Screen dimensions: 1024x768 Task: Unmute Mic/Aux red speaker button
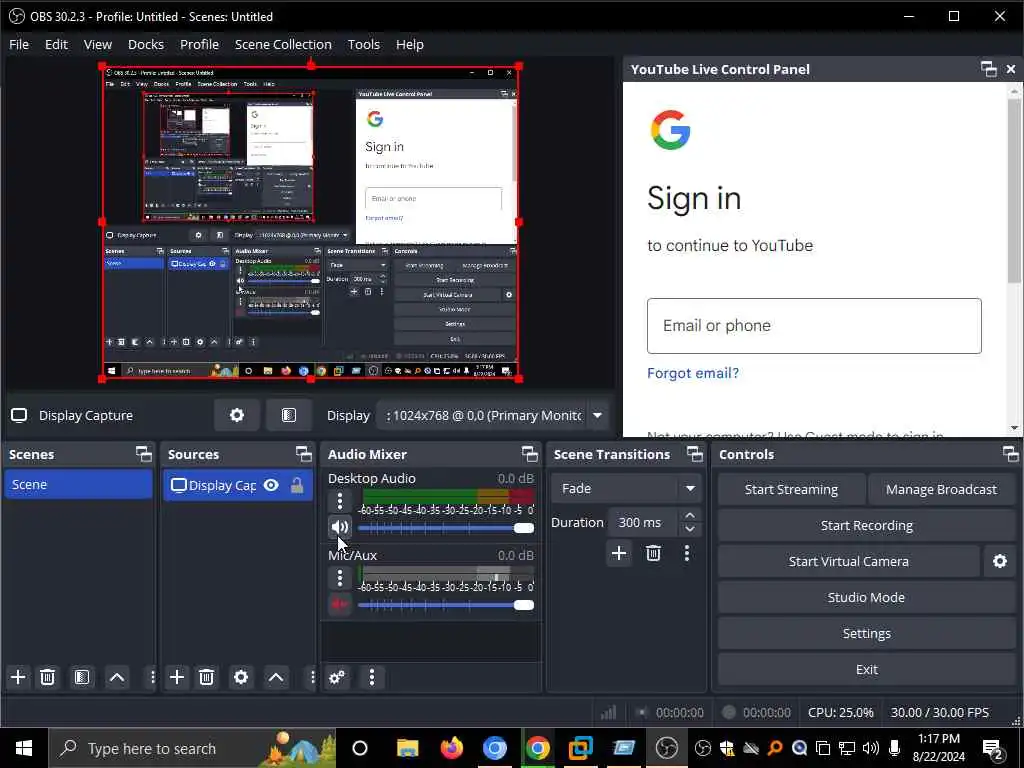pos(340,604)
